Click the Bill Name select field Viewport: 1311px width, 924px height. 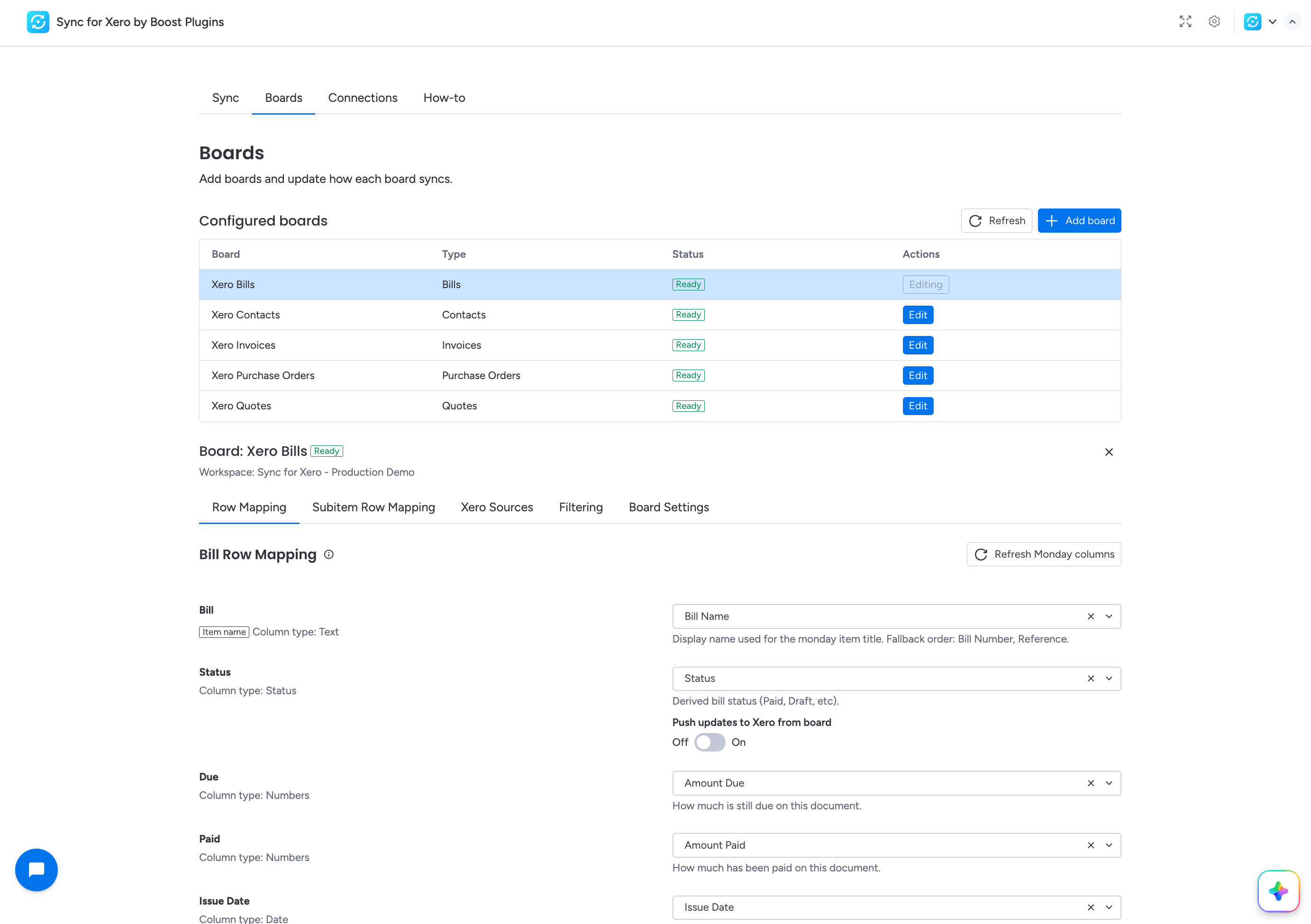point(896,616)
